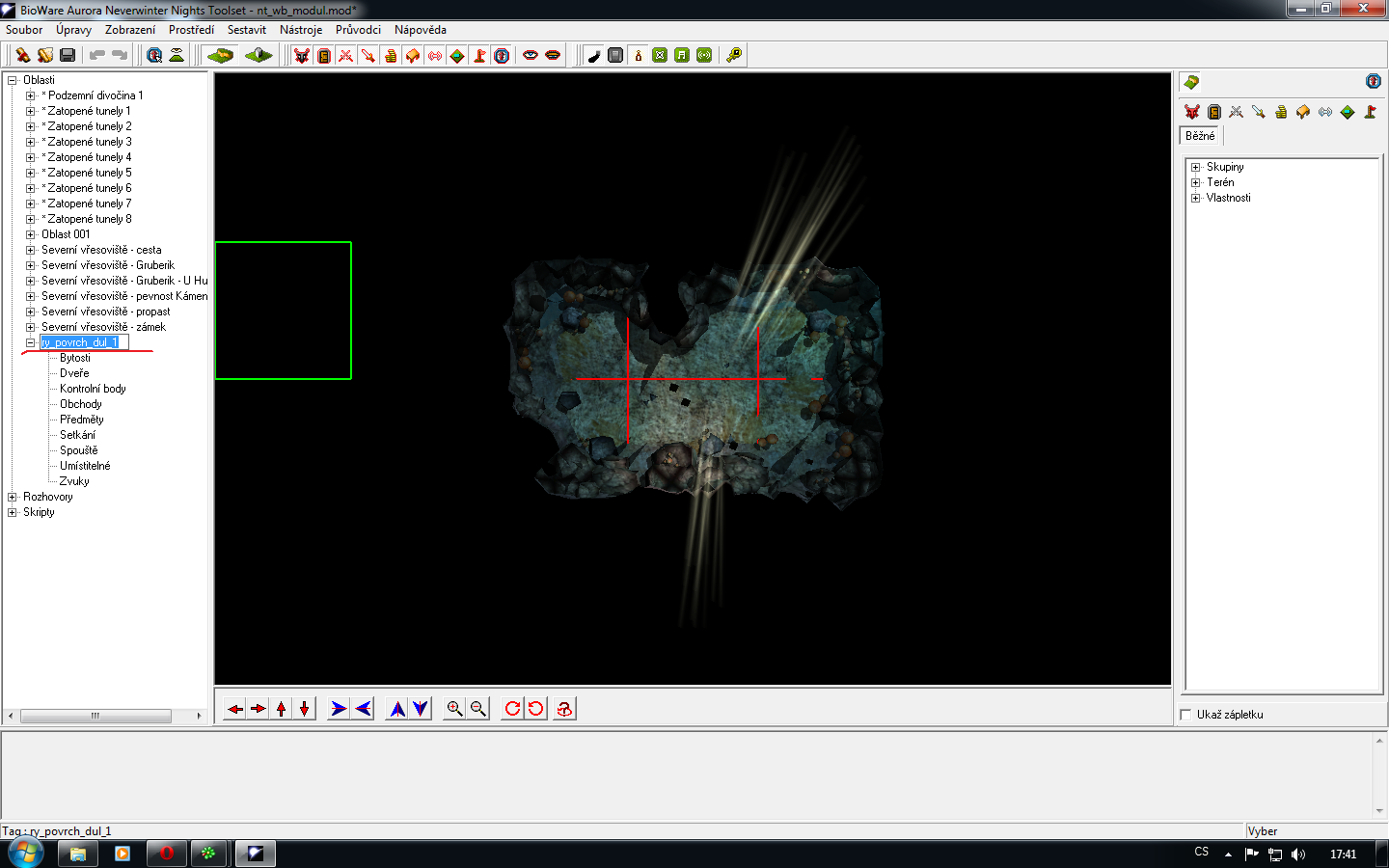Click the golden key icon in toolbar
This screenshot has width=1389, height=868.
(x=734, y=55)
